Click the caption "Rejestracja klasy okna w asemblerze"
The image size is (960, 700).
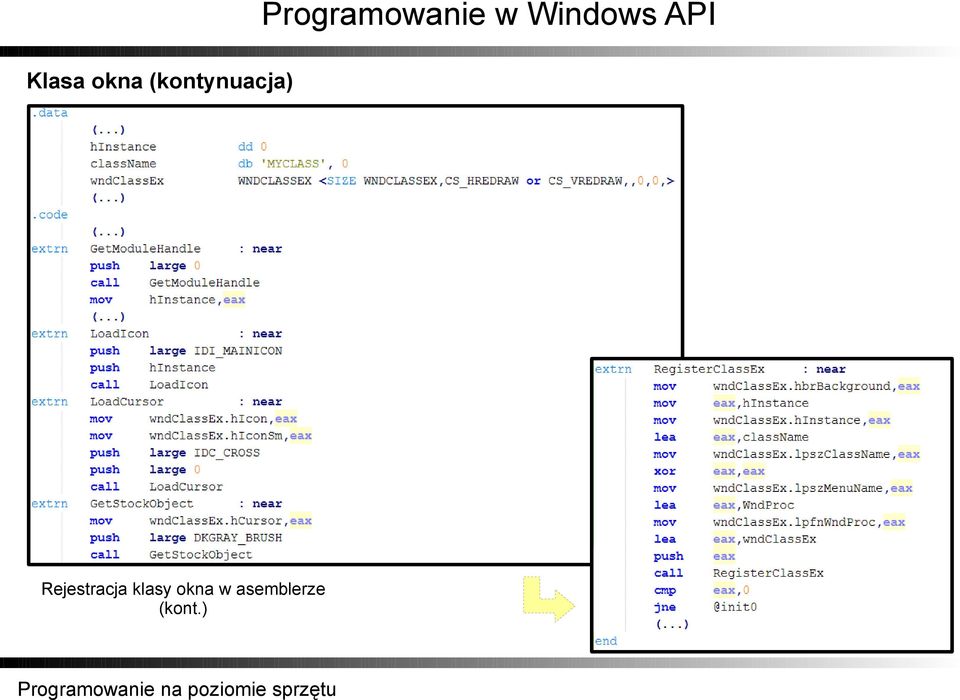(183, 589)
